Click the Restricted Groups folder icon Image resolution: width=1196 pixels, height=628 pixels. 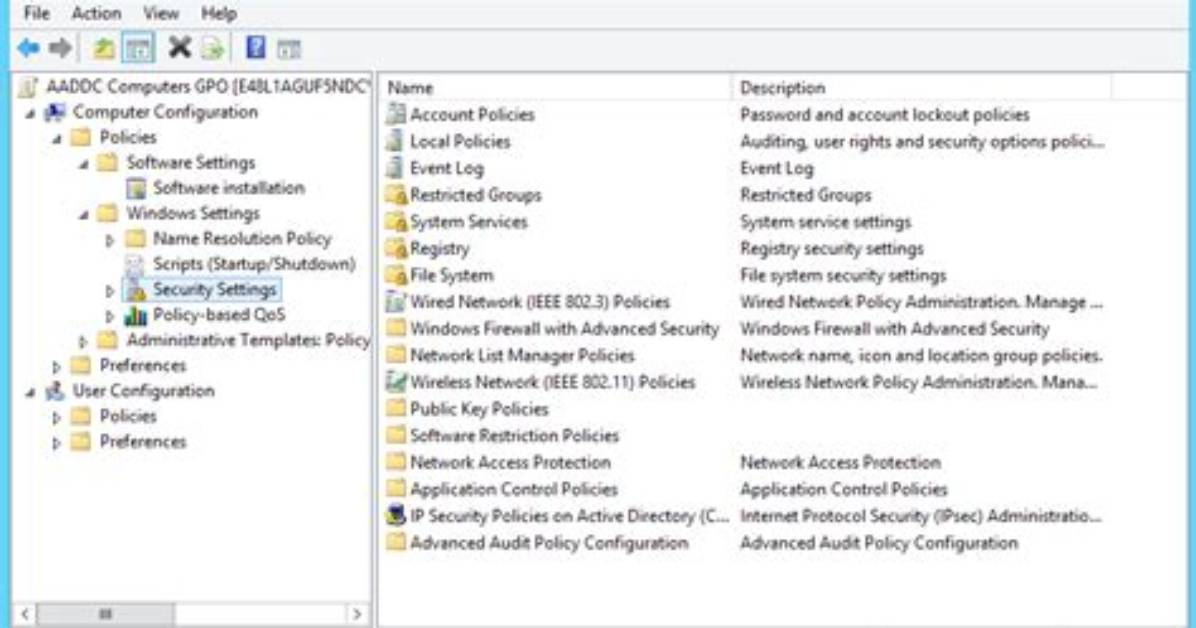(x=396, y=195)
